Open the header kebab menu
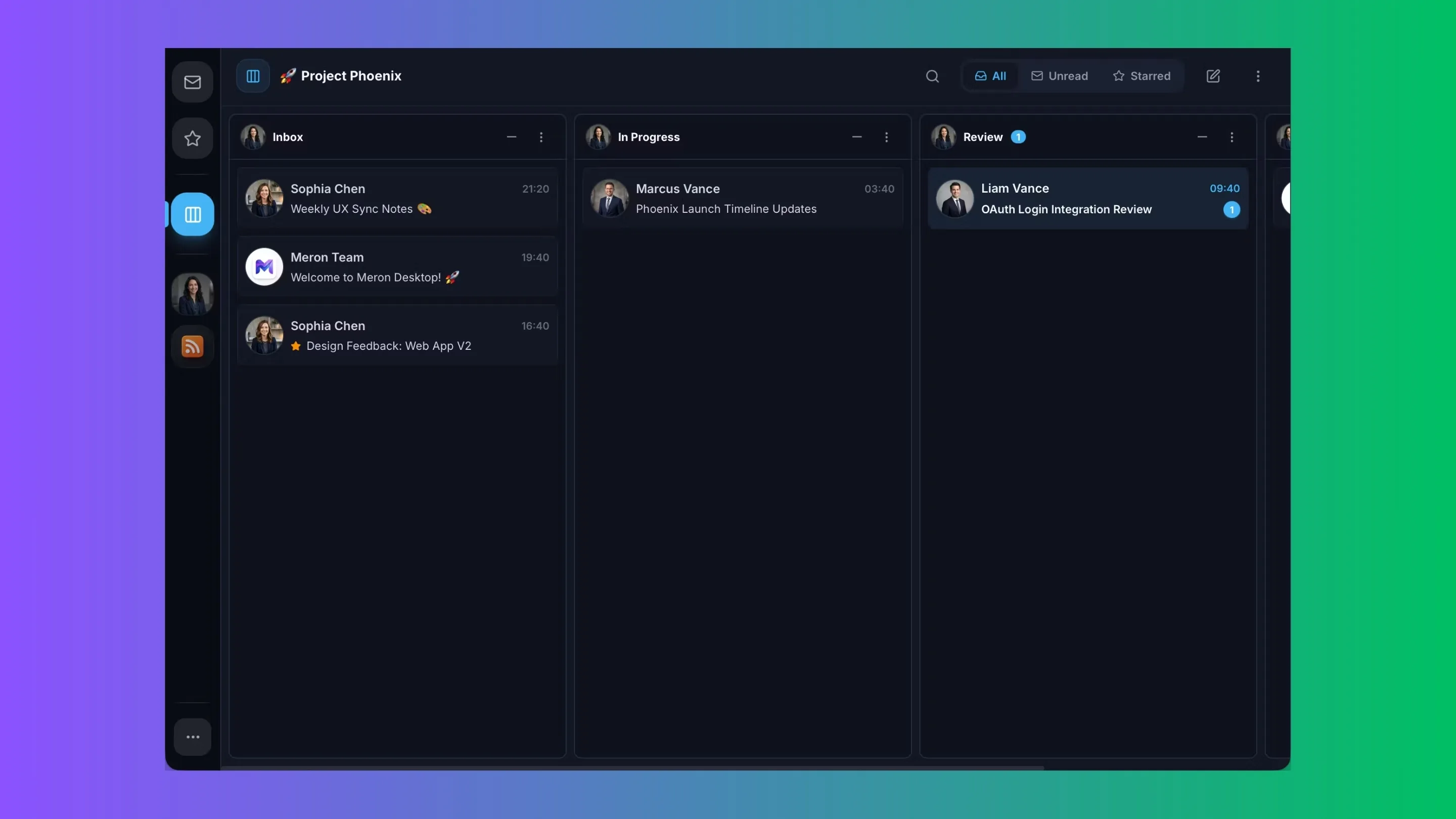Image resolution: width=1456 pixels, height=819 pixels. click(1258, 76)
